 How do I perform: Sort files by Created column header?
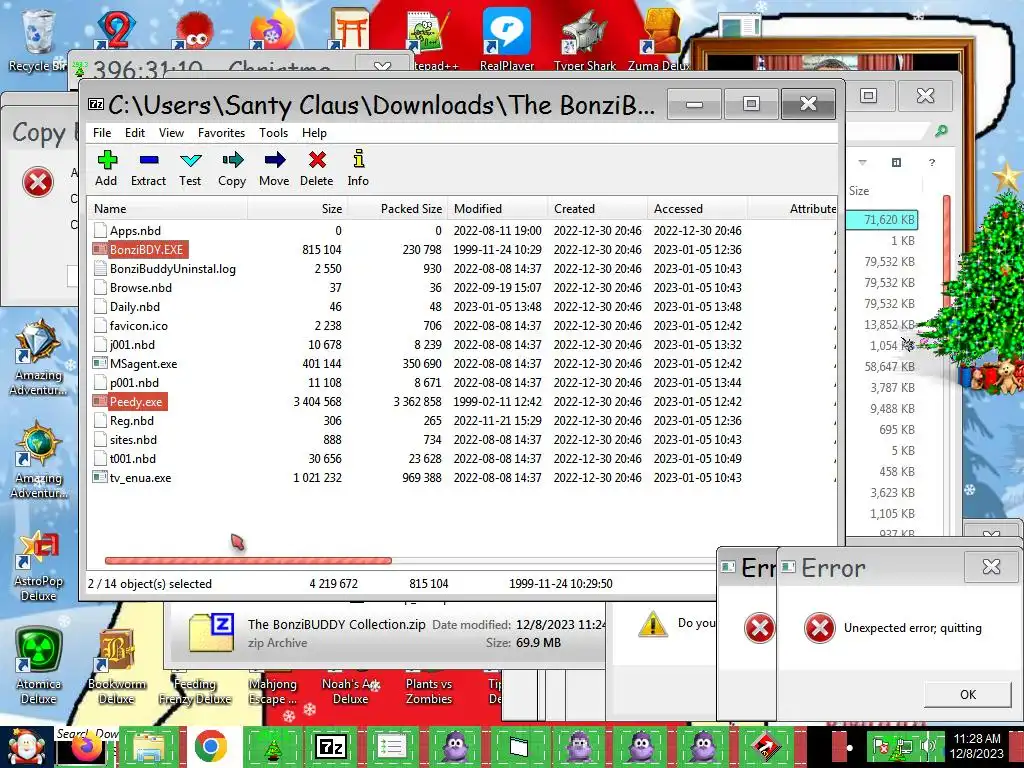tap(597, 209)
